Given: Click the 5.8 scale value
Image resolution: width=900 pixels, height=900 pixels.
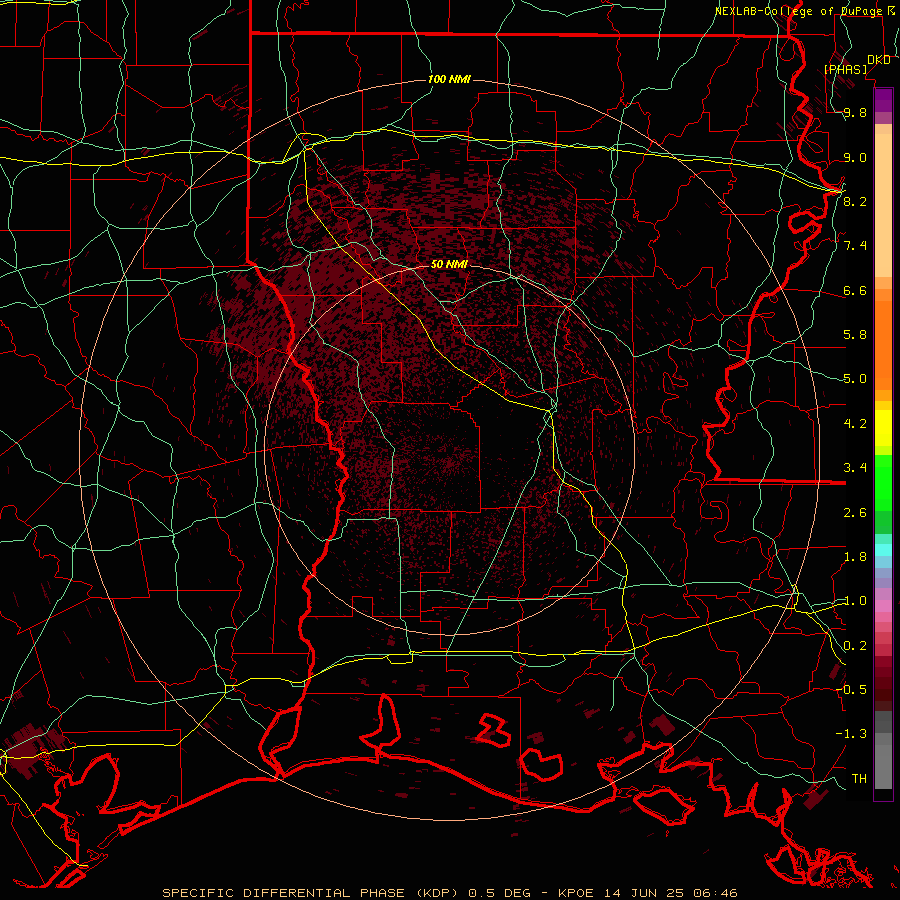Looking at the screenshot, I should tap(855, 335).
